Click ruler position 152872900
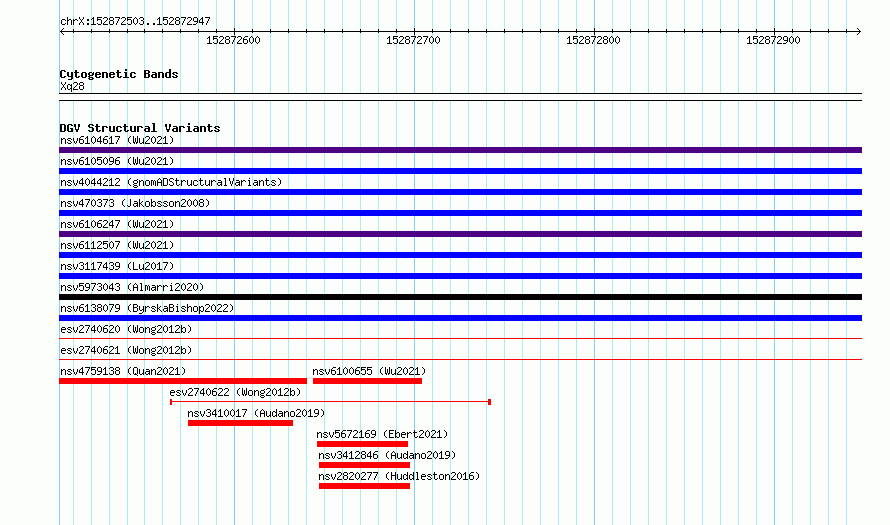This screenshot has height=525, width=890. [773, 40]
